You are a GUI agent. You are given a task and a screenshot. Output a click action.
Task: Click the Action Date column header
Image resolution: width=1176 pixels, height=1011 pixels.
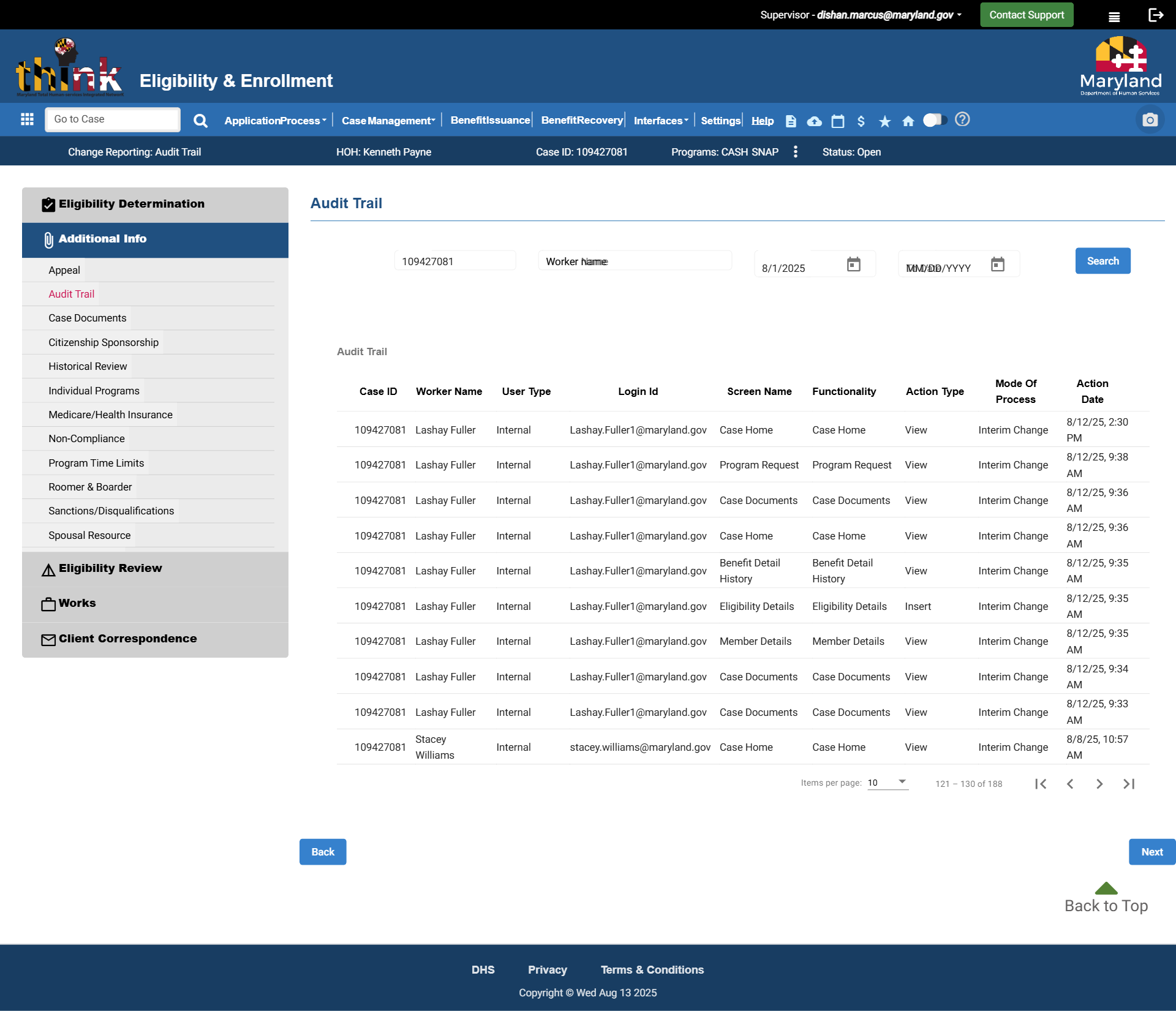1092,391
